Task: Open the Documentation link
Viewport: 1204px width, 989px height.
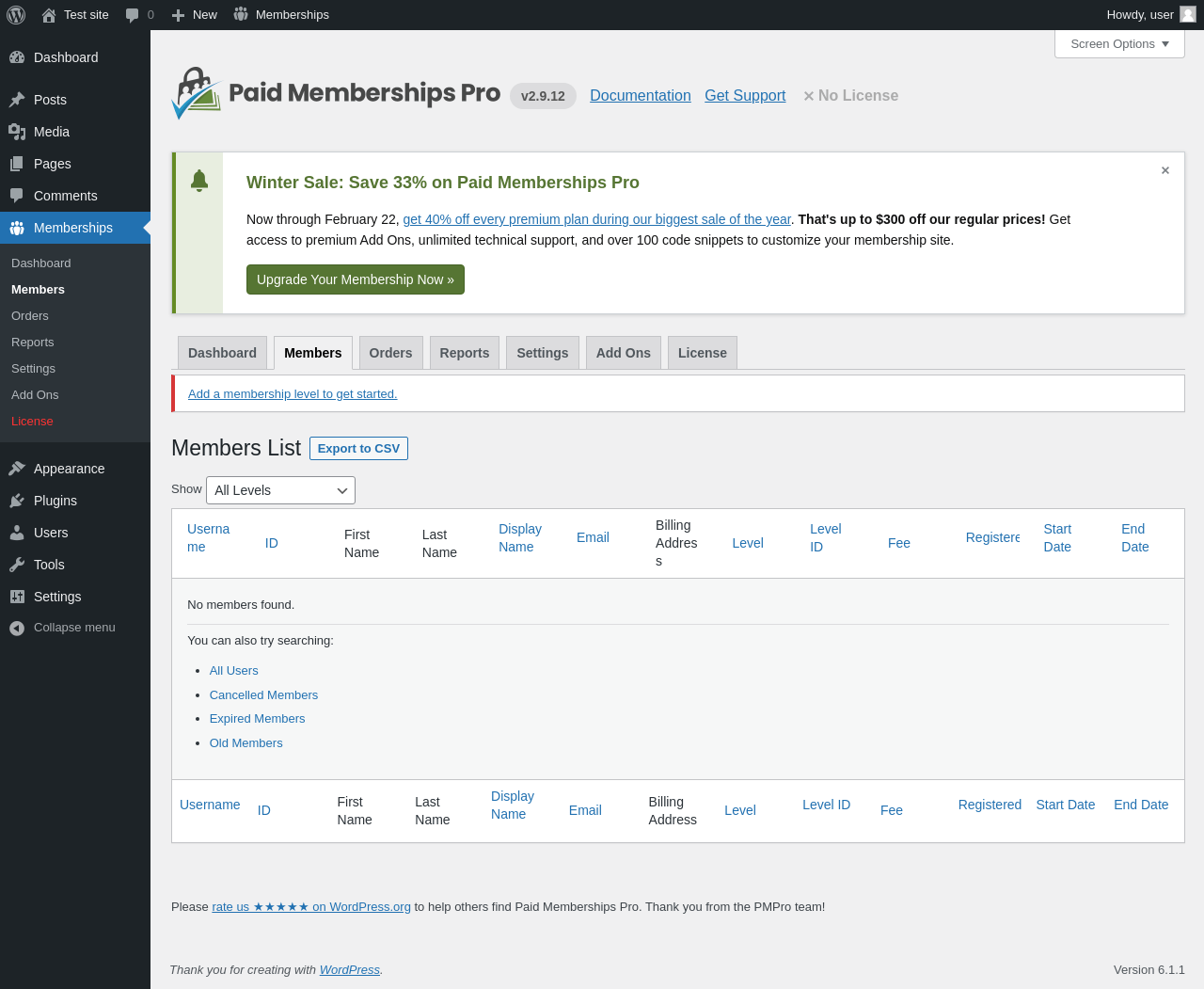Action: tap(641, 96)
